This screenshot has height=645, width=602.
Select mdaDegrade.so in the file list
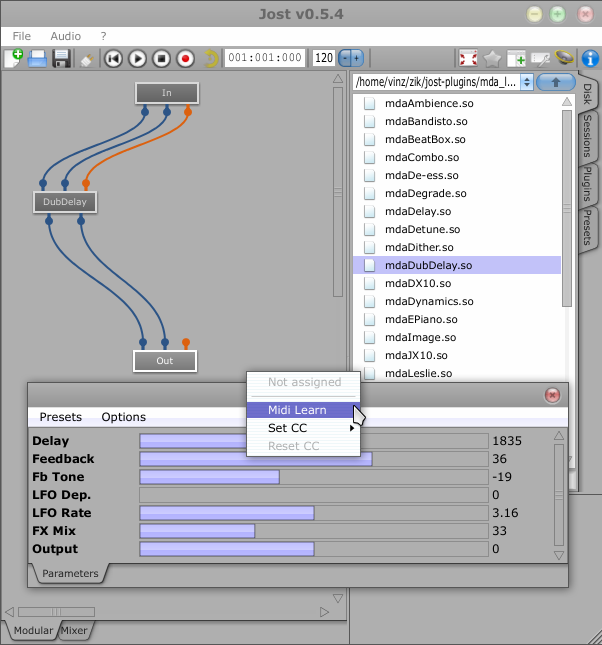pos(457,193)
